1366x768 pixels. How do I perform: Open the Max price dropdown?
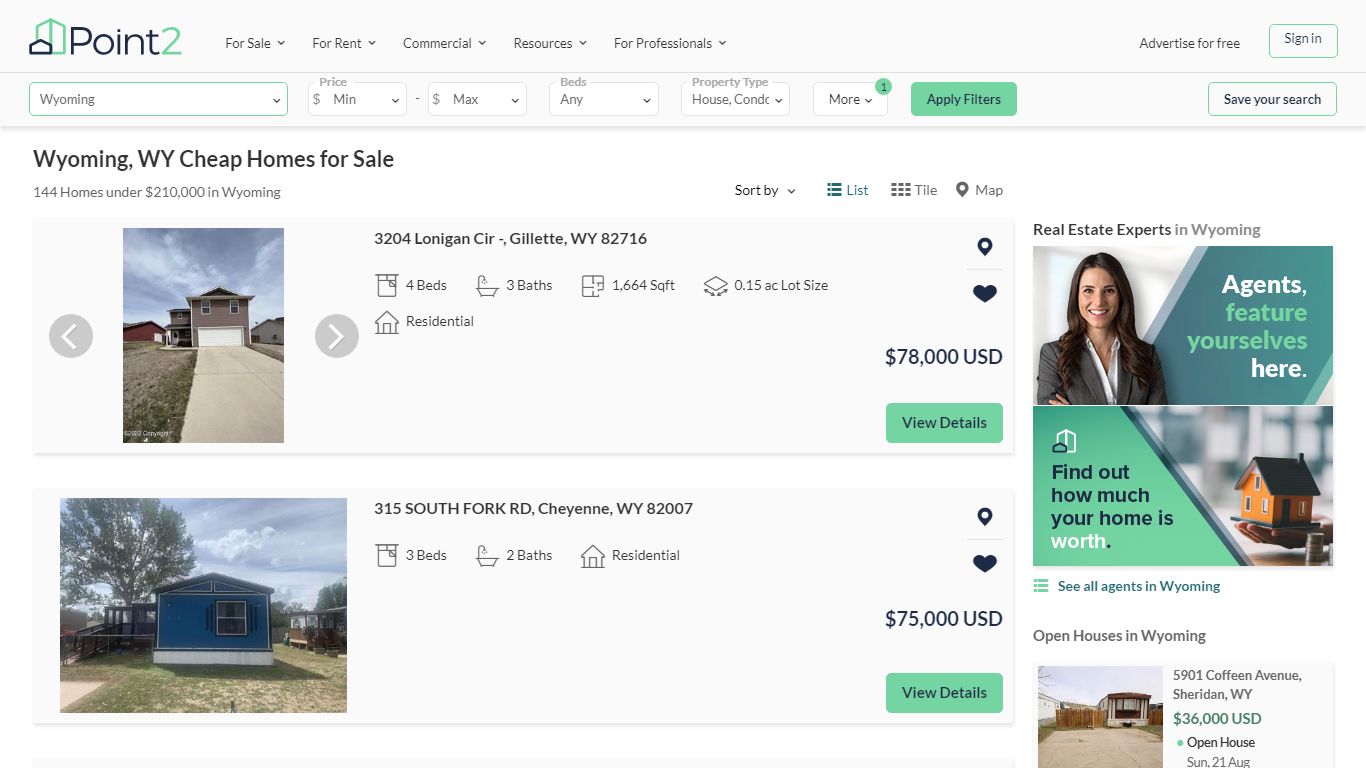477,99
